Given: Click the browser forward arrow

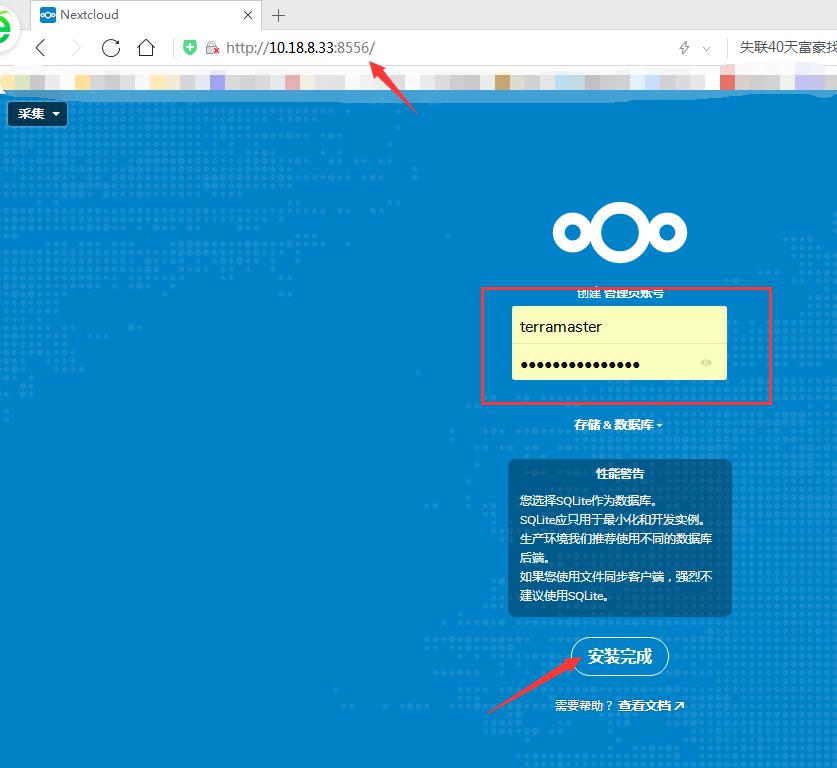Looking at the screenshot, I should coord(75,47).
